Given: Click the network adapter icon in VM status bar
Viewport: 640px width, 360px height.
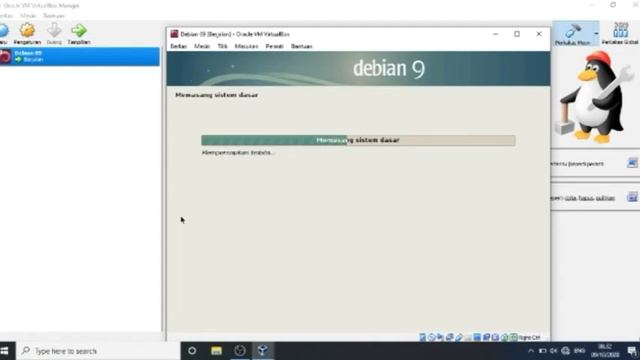Looking at the screenshot, I should click(x=449, y=337).
